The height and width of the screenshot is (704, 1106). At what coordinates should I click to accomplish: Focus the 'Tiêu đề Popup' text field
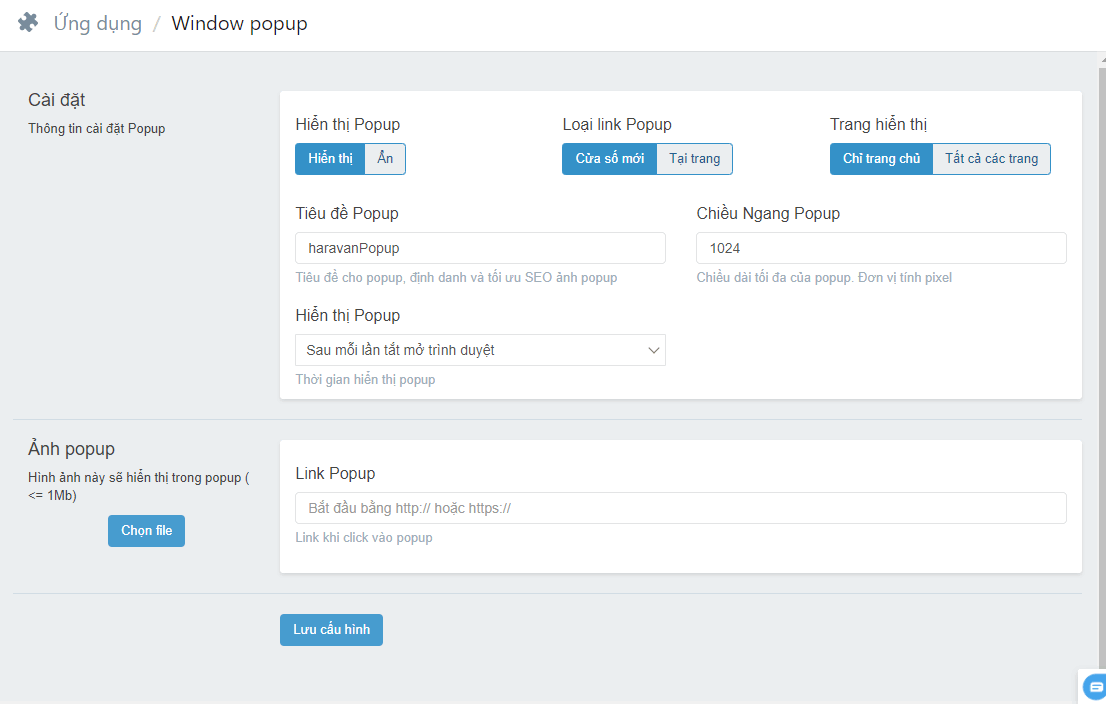click(x=480, y=248)
